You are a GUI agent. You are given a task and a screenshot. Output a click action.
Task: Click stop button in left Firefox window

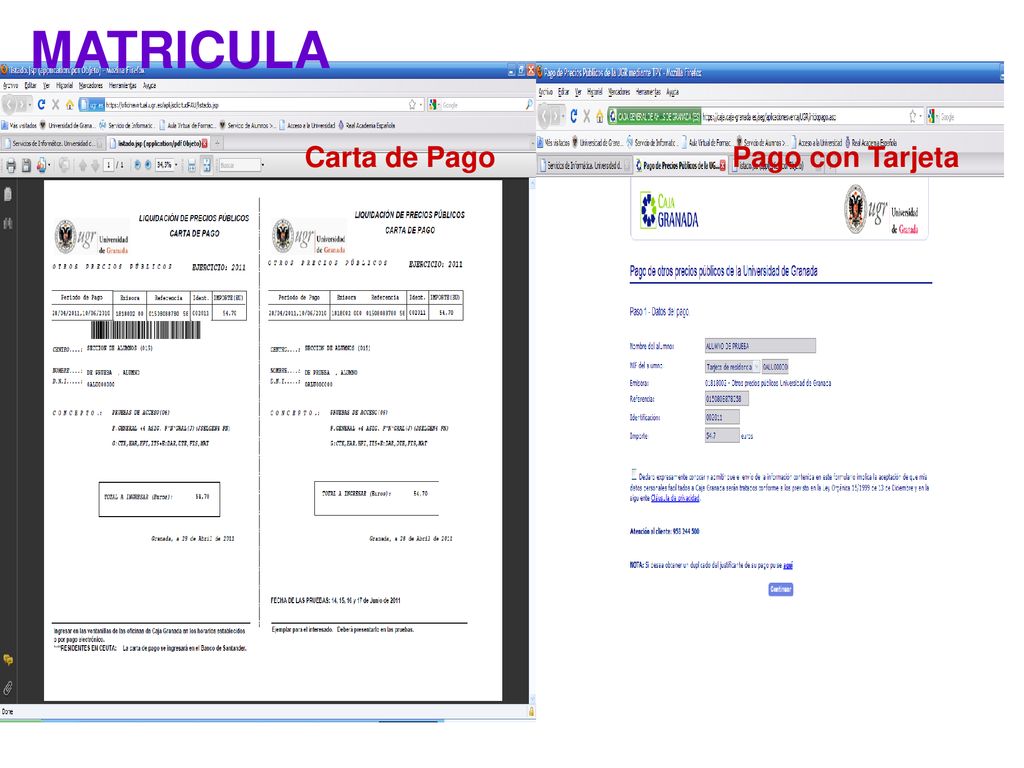pos(56,104)
